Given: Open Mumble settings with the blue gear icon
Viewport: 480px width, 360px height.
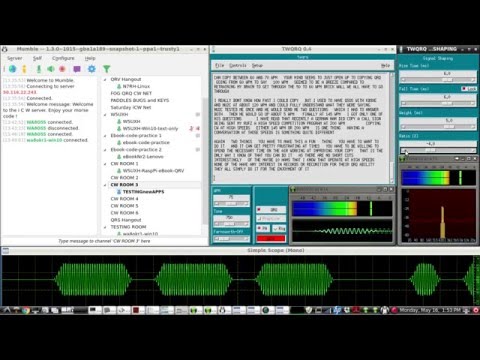Looking at the screenshot, I should (x=92, y=69).
